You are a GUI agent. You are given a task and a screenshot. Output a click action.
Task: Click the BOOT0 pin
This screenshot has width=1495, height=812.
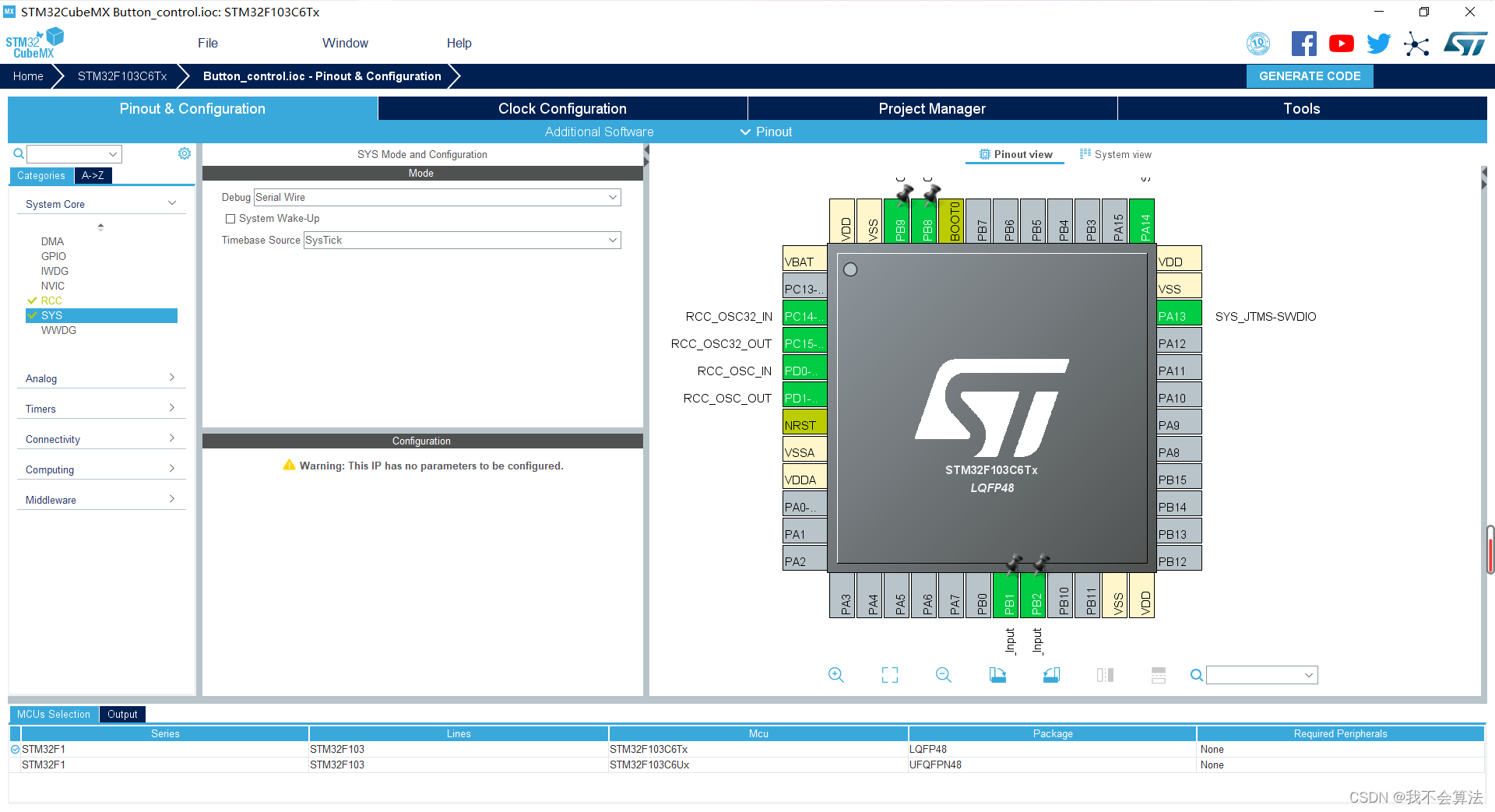click(952, 220)
